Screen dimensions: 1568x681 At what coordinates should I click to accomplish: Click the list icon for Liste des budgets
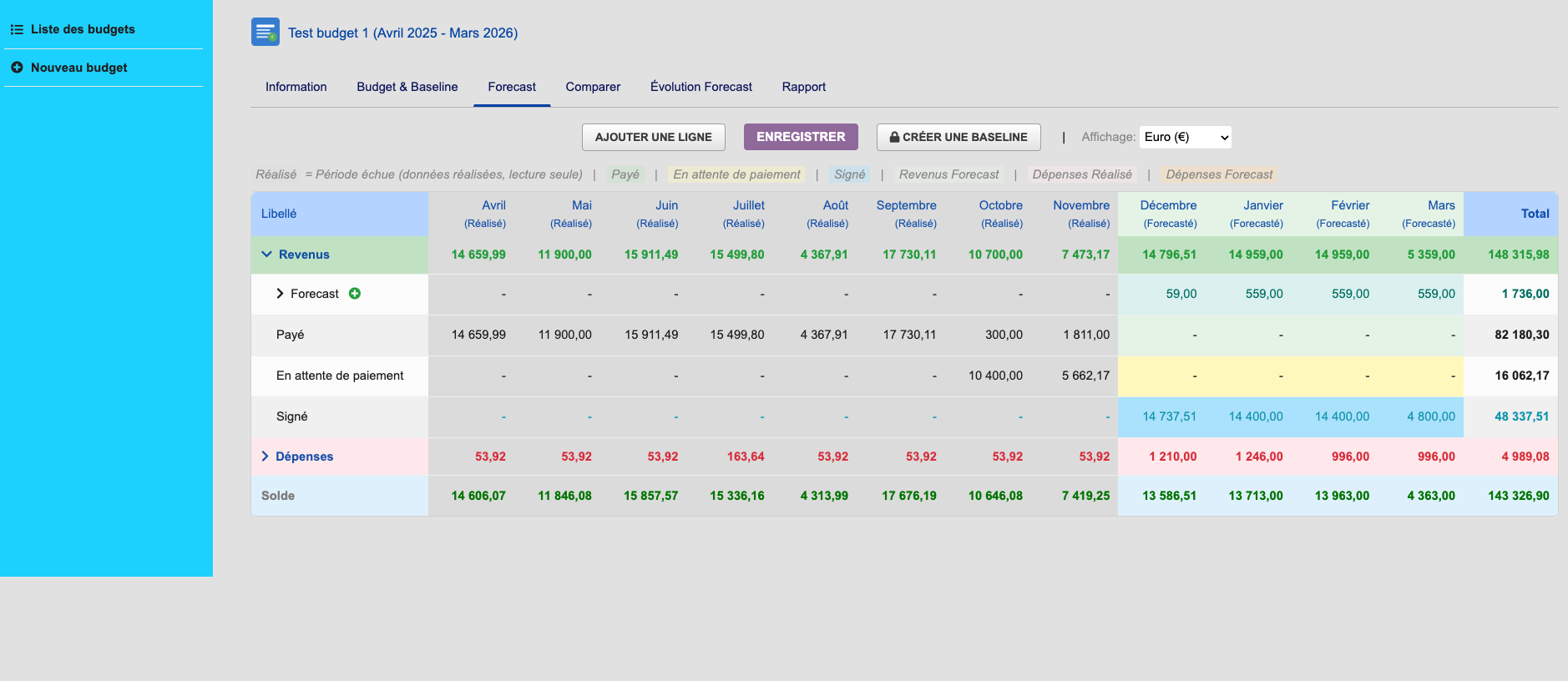[x=17, y=29]
